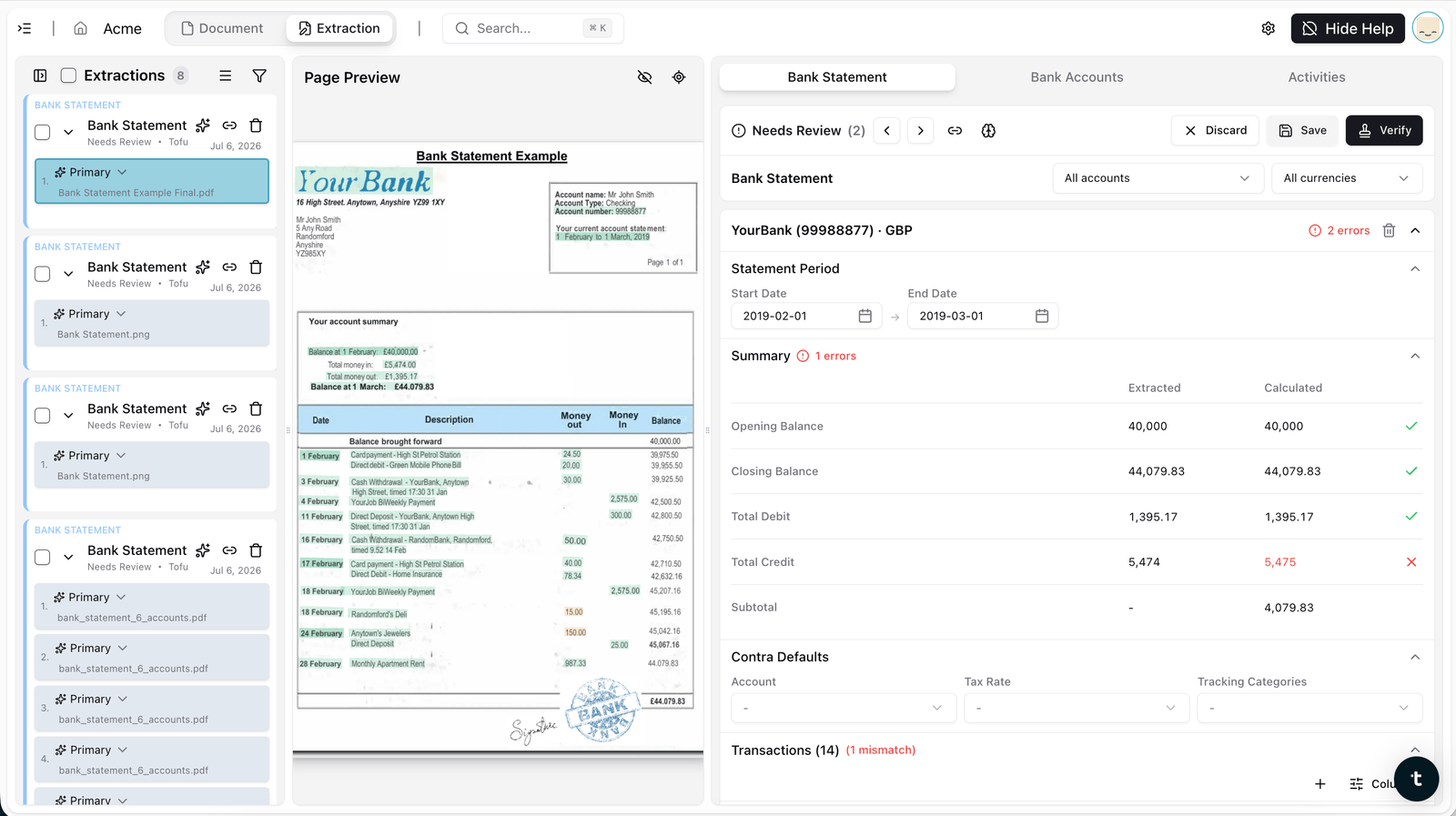This screenshot has height=816, width=1456.
Task: Delete the YourBank account via trash icon
Action: tap(1389, 230)
